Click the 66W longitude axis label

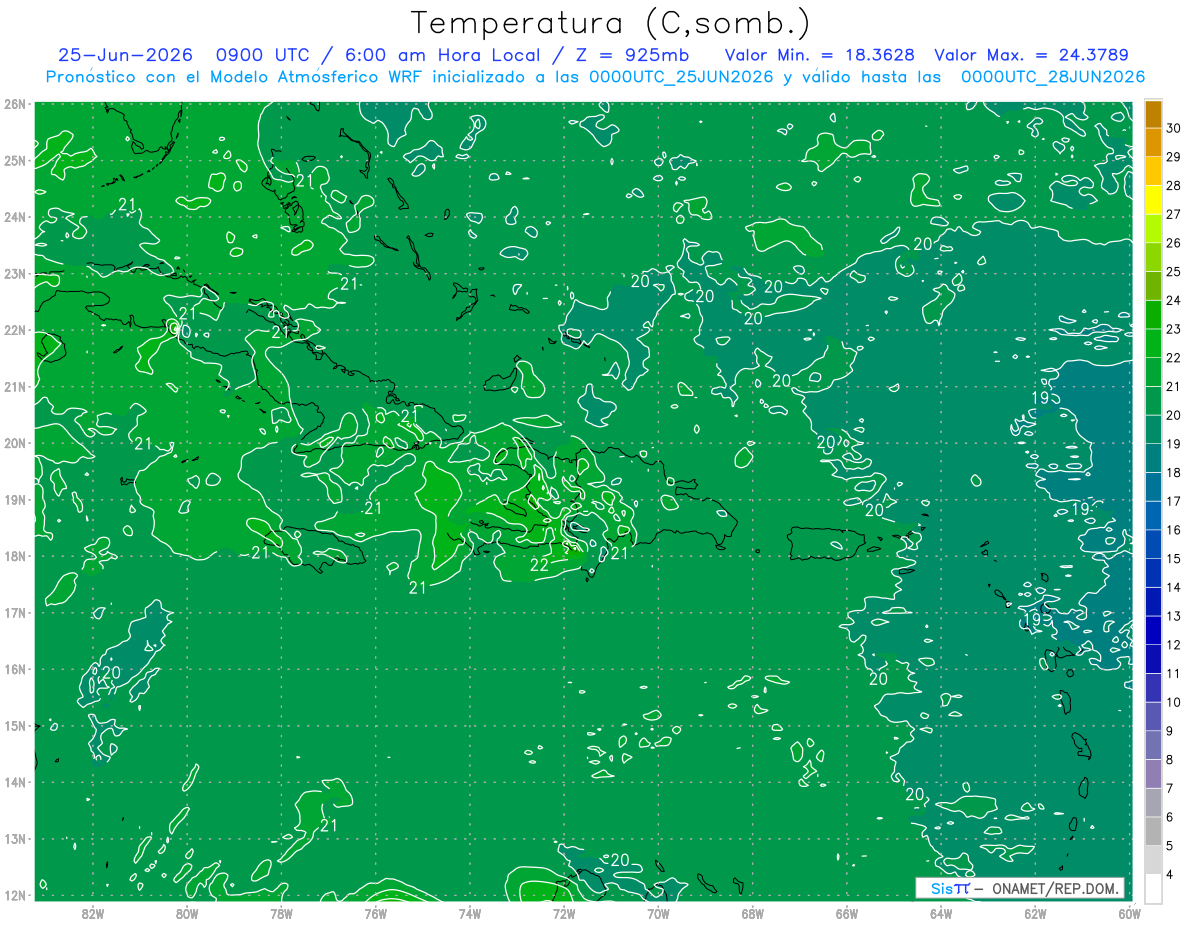(846, 913)
